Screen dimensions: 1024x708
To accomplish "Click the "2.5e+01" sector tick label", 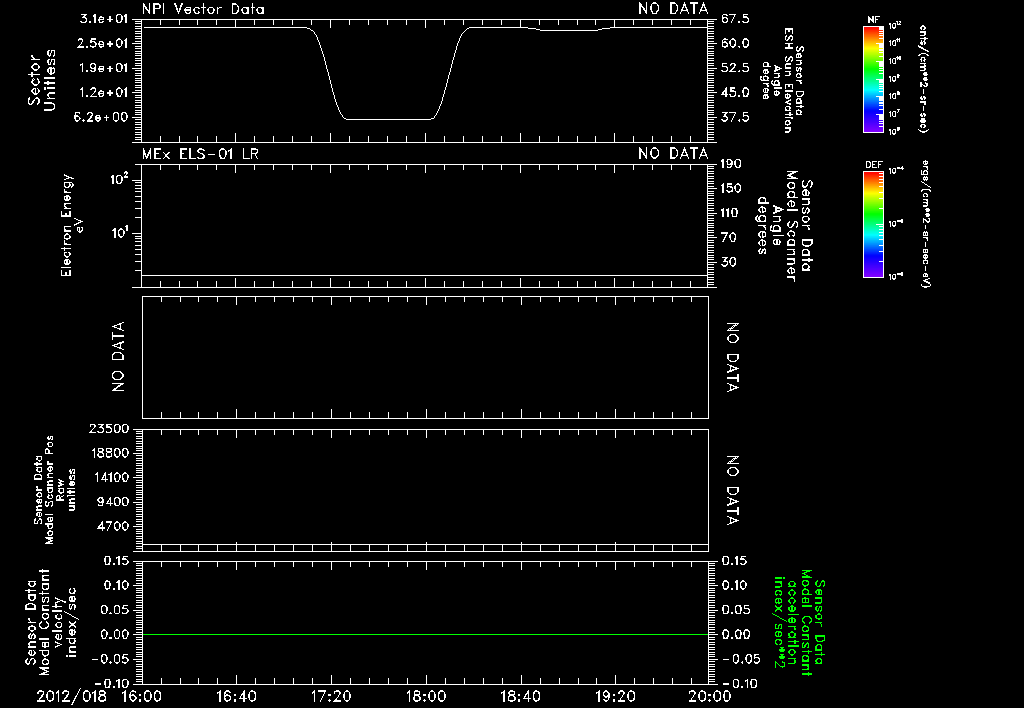I will coord(104,43).
